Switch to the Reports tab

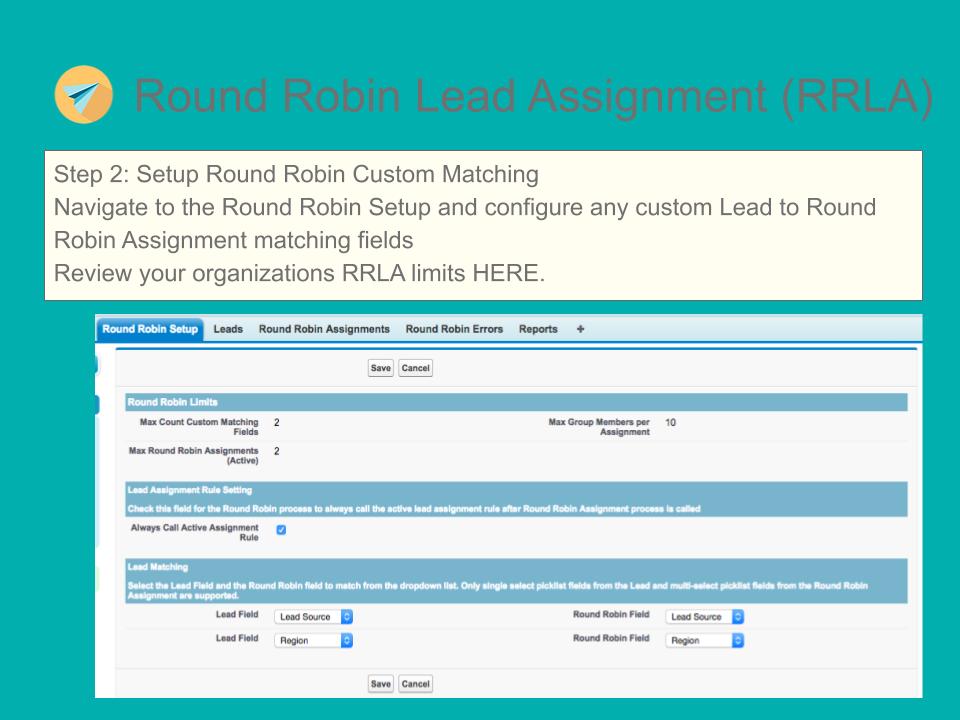click(537, 328)
